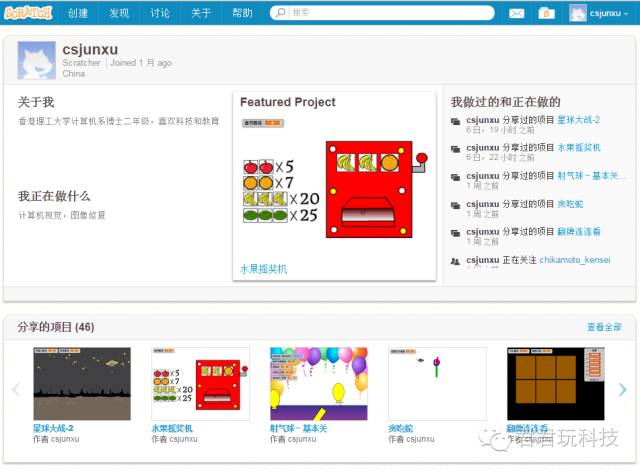Image resolution: width=640 pixels, height=470 pixels.
Task: Open 贪吃蛇 link in activity feed
Action: [570, 204]
